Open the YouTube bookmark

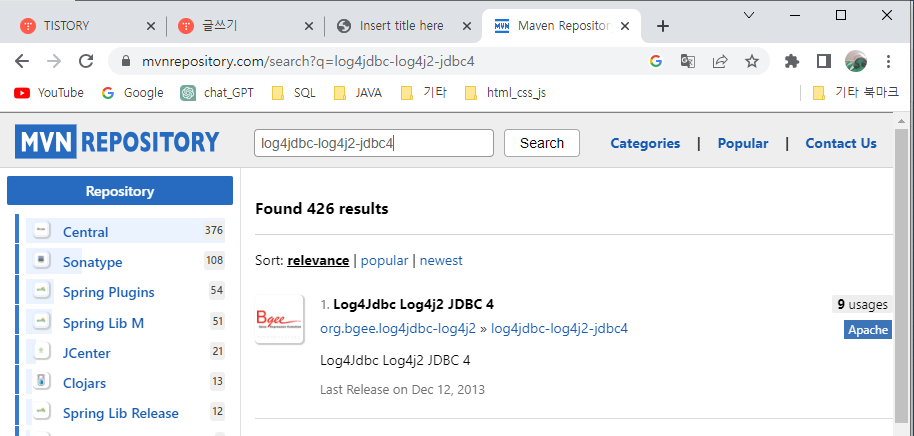[x=49, y=93]
